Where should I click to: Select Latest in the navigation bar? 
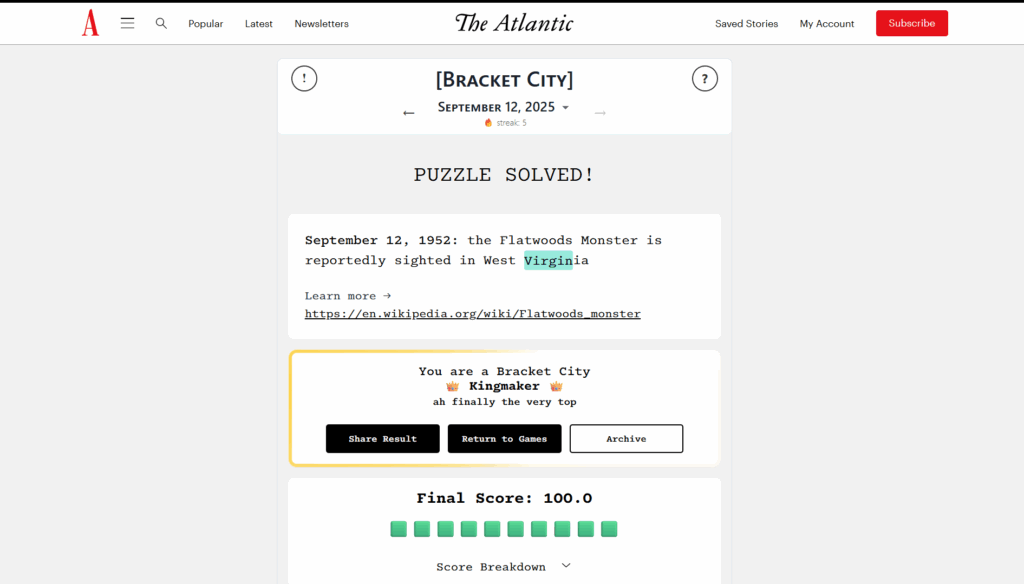pyautogui.click(x=258, y=23)
